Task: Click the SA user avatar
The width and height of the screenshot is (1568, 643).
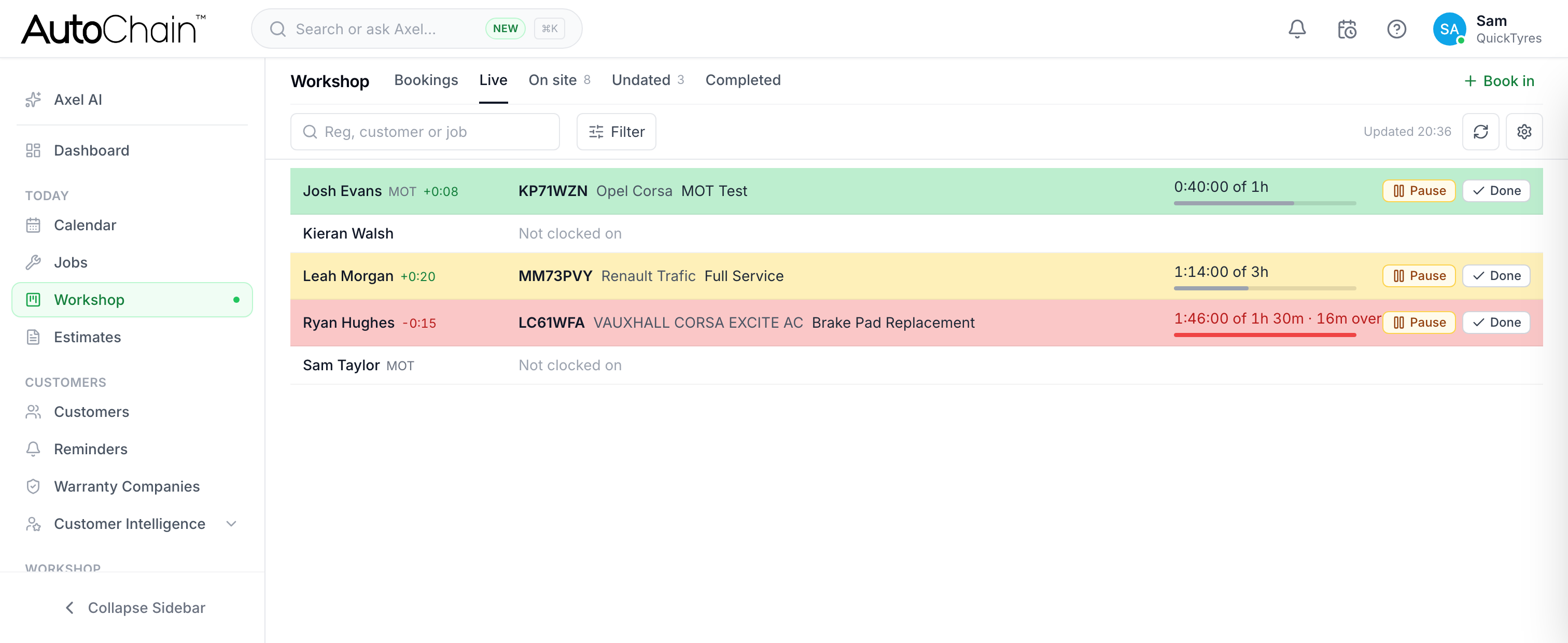Action: tap(1449, 29)
